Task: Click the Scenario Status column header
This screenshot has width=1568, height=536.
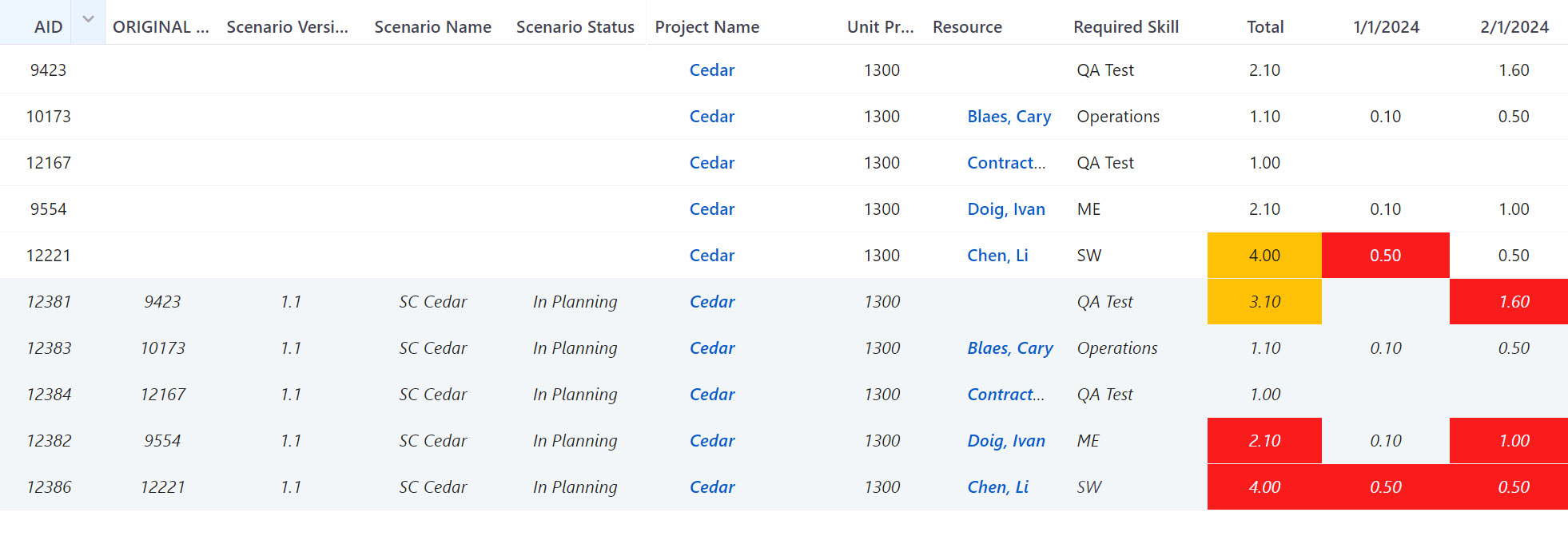Action: pos(575,26)
